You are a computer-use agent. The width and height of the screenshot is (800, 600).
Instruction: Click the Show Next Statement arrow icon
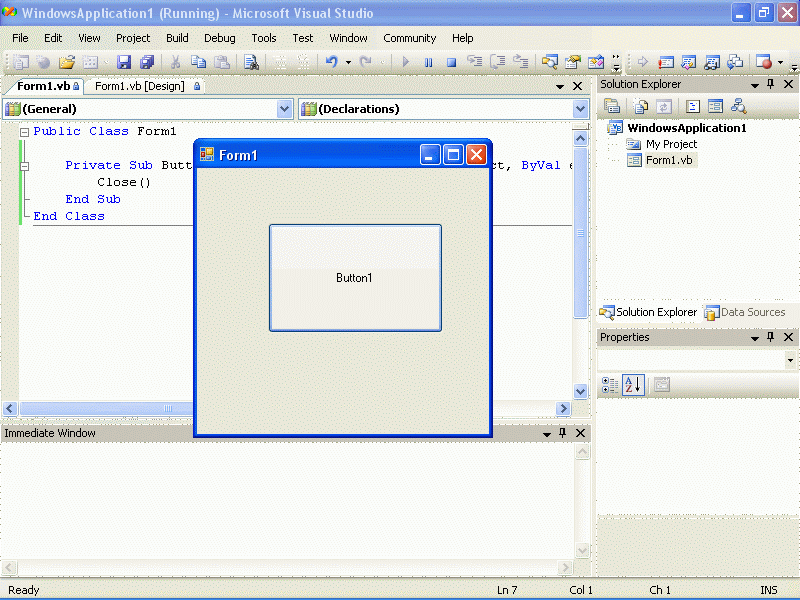643,62
